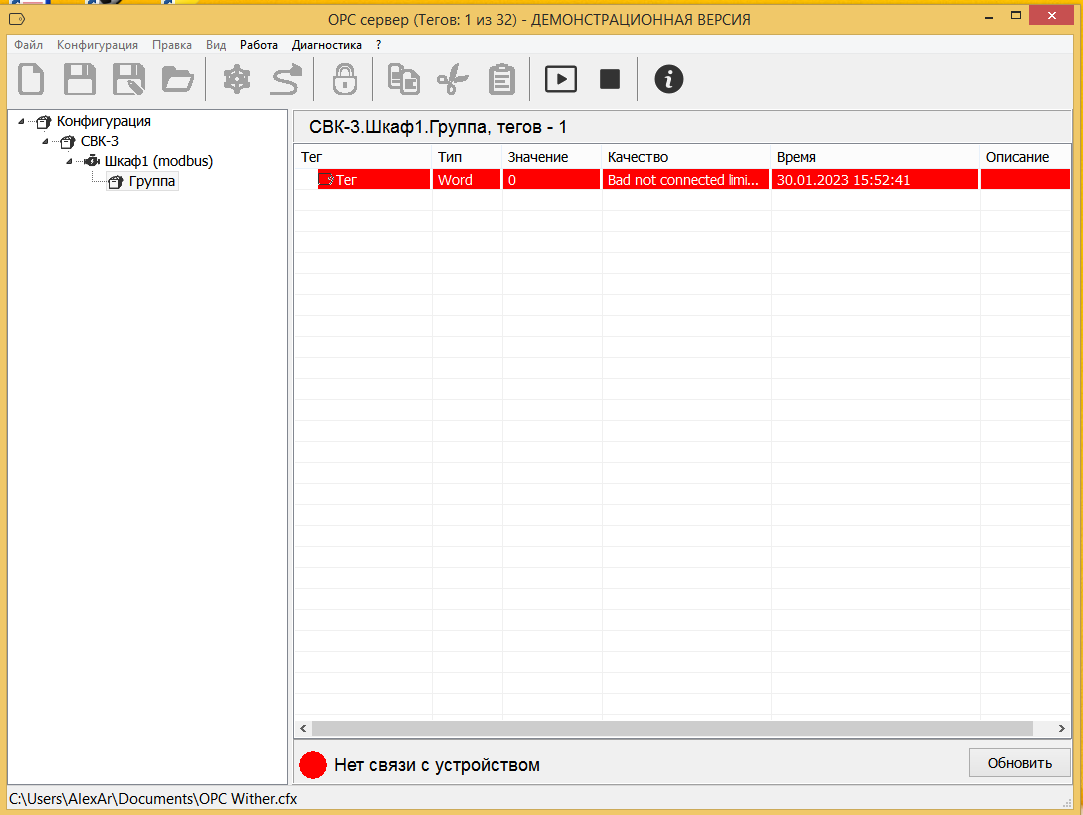Viewport: 1083px width, 815px height.
Task: Open the Диагностика menu
Action: coord(327,45)
